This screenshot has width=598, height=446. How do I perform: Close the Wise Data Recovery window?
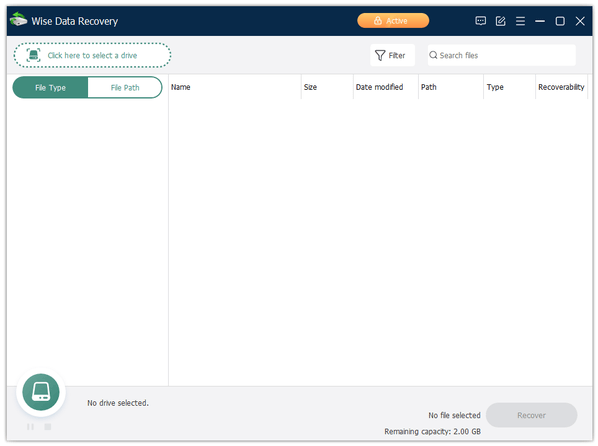pyautogui.click(x=580, y=21)
